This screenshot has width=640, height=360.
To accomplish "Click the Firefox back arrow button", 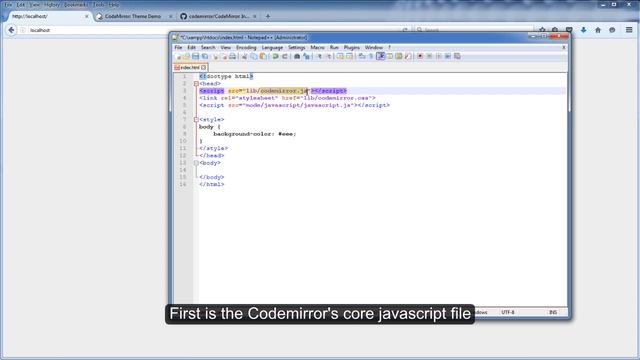I will [11, 30].
